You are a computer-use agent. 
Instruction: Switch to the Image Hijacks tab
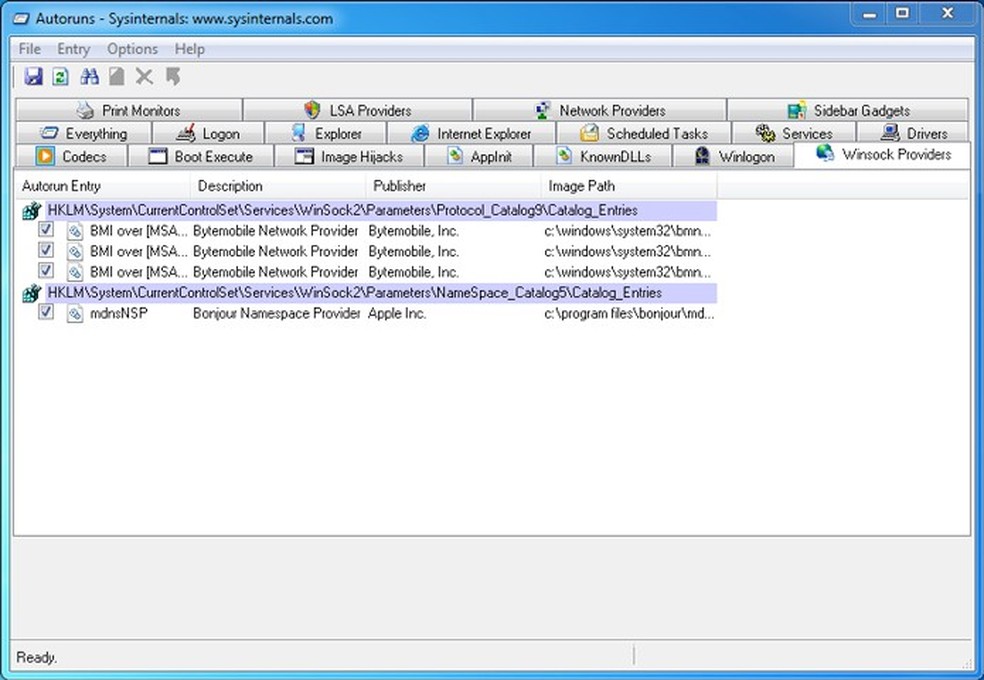click(x=349, y=156)
